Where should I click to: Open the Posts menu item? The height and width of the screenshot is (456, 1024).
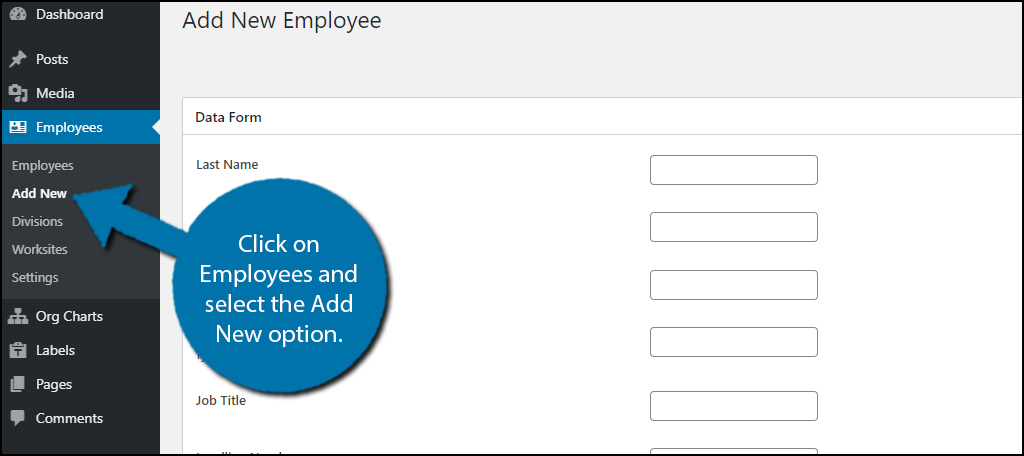tap(52, 59)
